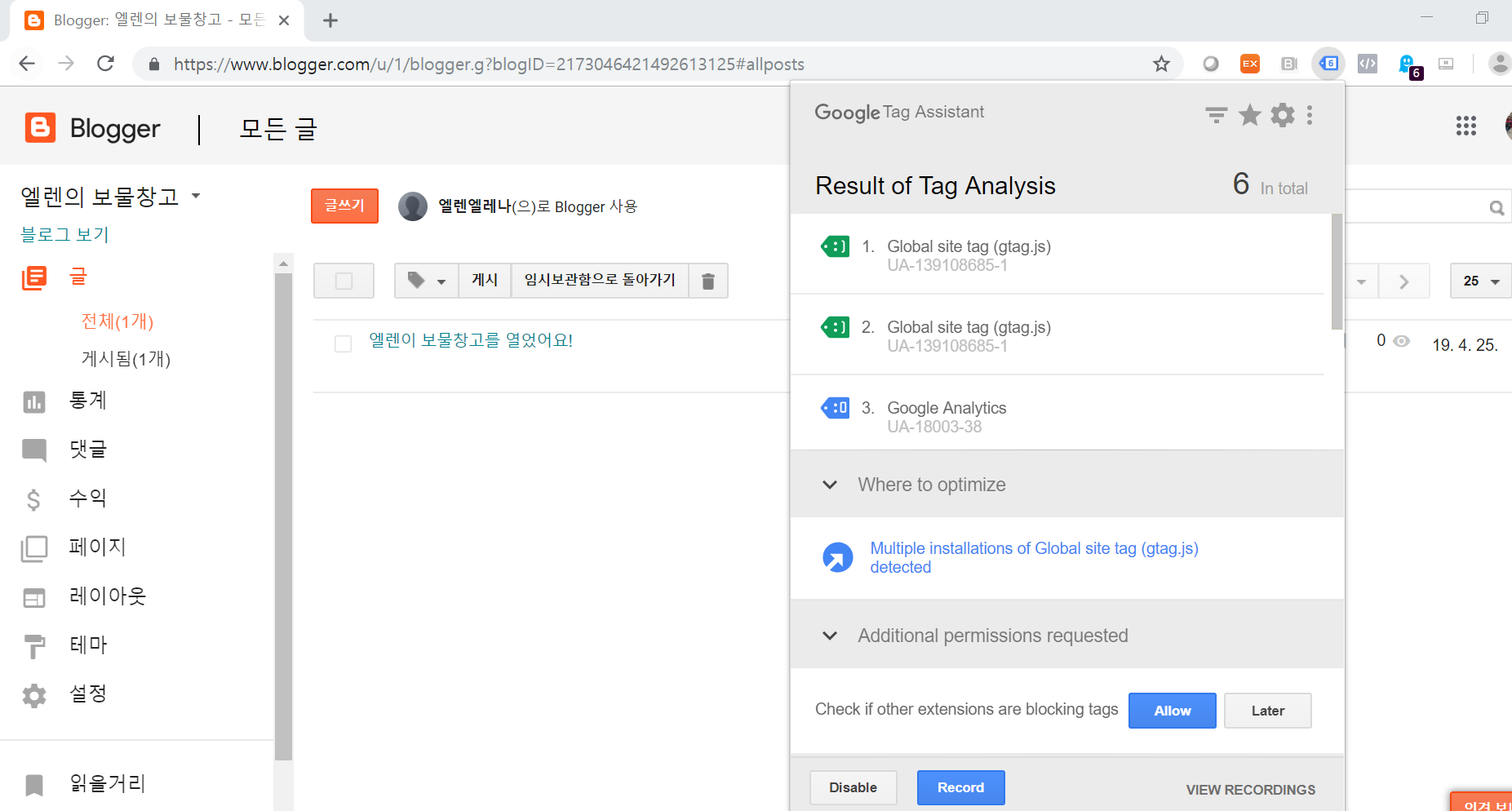This screenshot has height=811, width=1512.
Task: Select the 게시됨(1개) posts filter
Action: click(x=126, y=359)
